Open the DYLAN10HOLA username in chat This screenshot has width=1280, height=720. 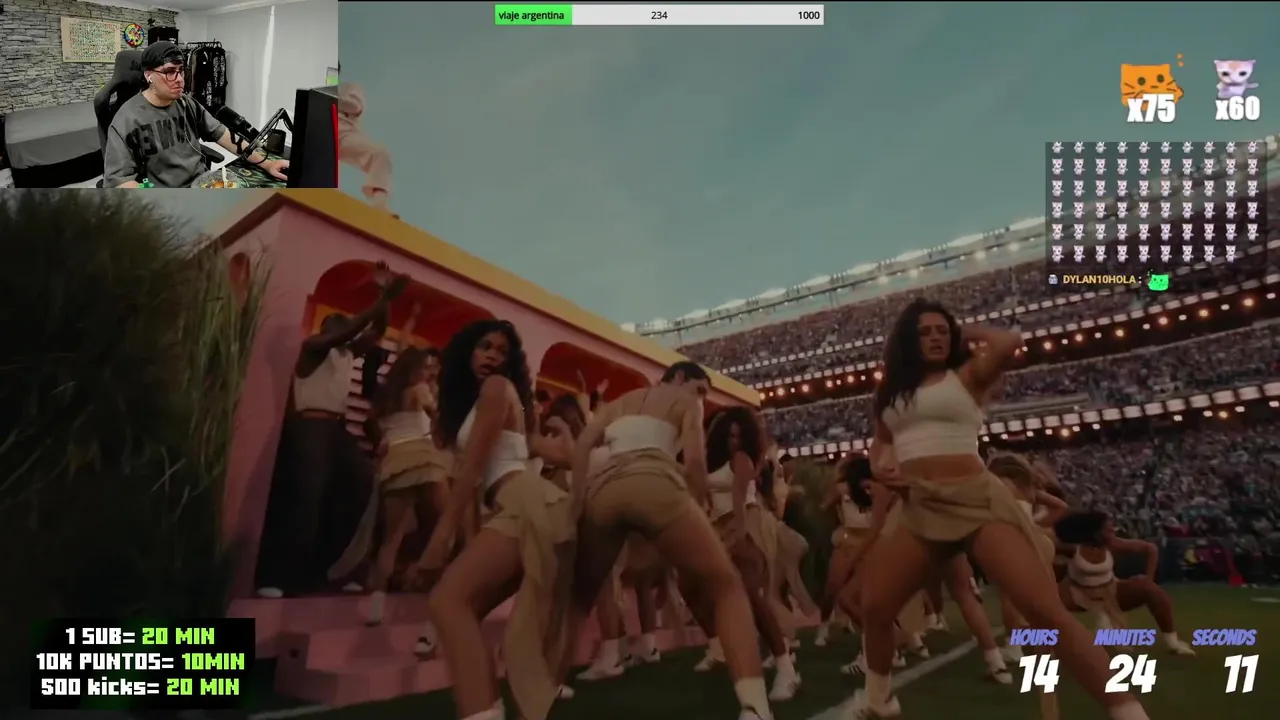1099,280
